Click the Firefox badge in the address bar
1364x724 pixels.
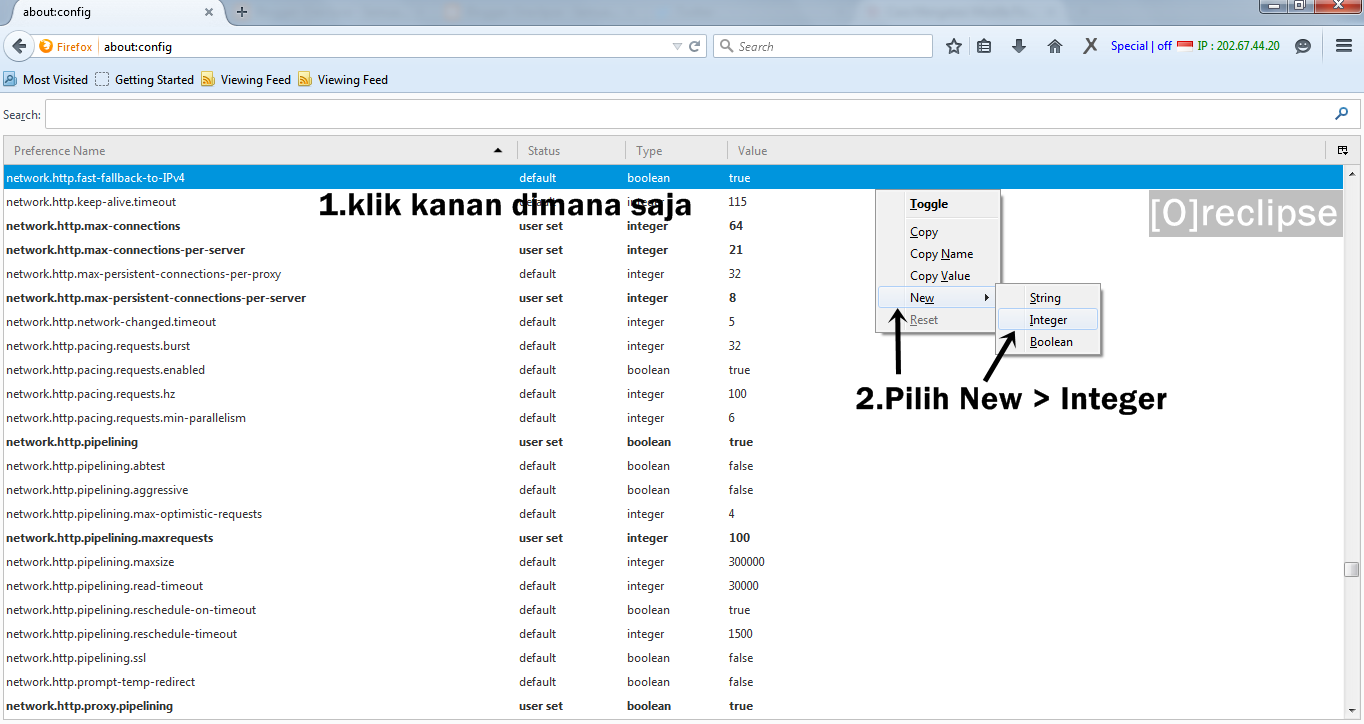tap(65, 45)
